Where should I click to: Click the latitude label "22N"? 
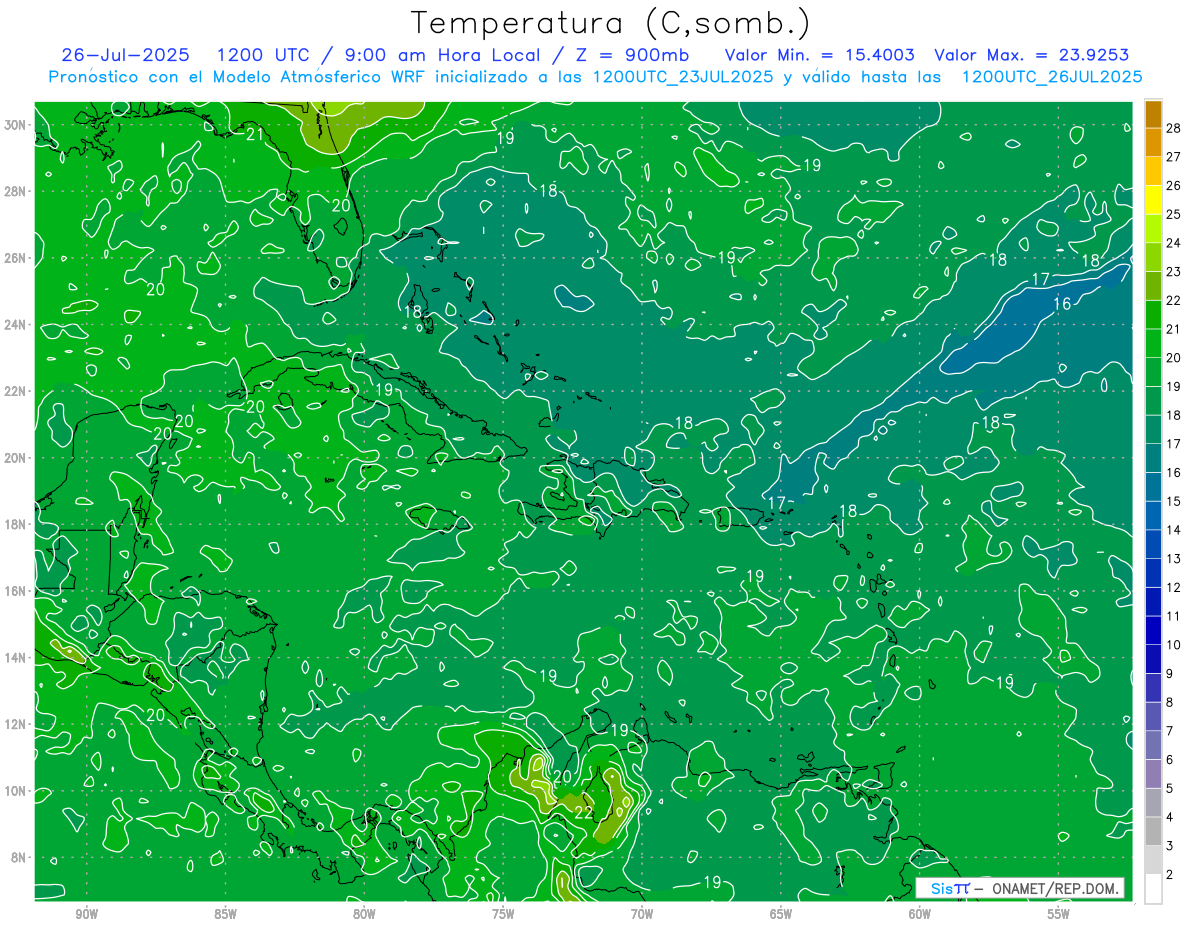17,391
